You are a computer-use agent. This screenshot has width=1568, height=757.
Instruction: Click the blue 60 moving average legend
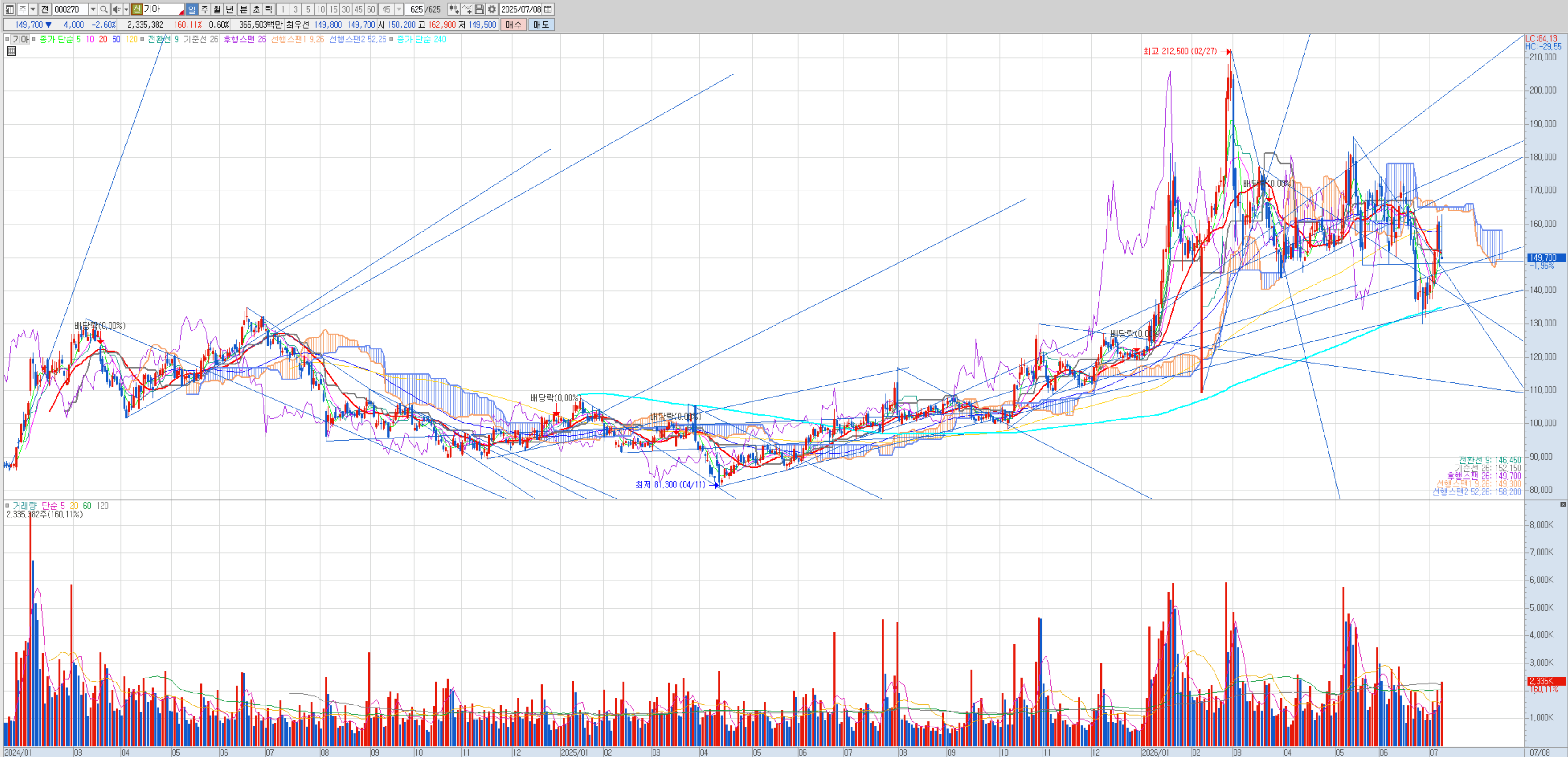tap(116, 39)
